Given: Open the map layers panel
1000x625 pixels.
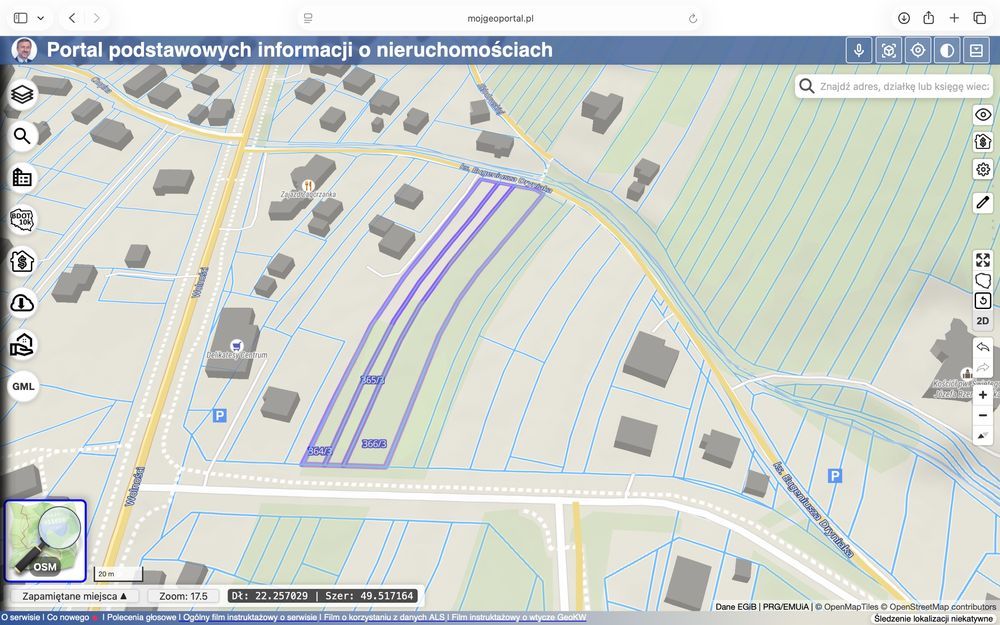Looking at the screenshot, I should click(22, 94).
